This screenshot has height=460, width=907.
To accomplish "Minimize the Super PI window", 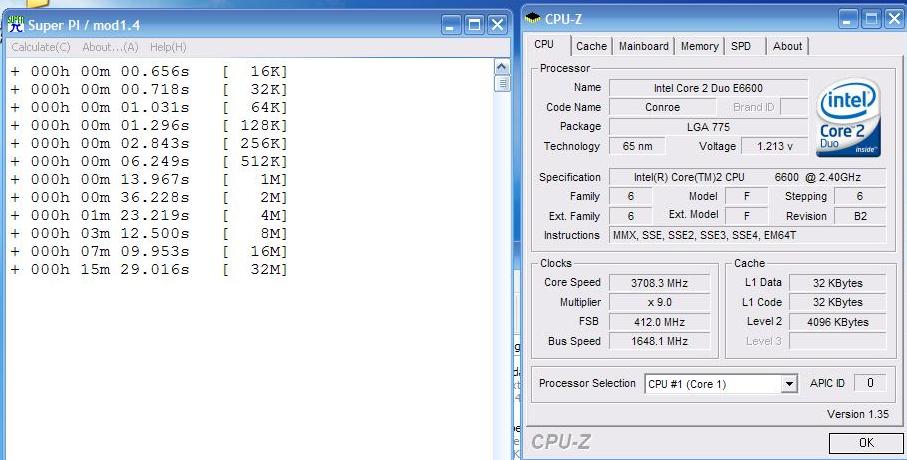I will 451,25.
